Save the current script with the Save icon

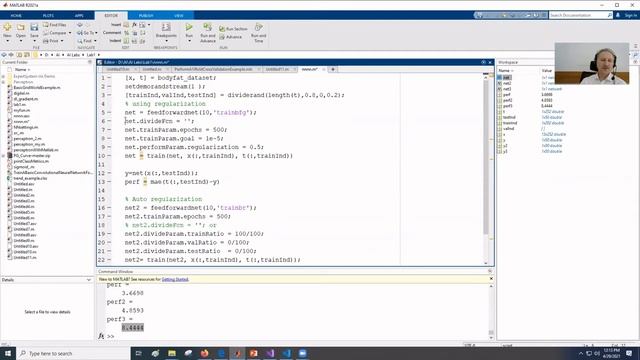[x=34, y=28]
